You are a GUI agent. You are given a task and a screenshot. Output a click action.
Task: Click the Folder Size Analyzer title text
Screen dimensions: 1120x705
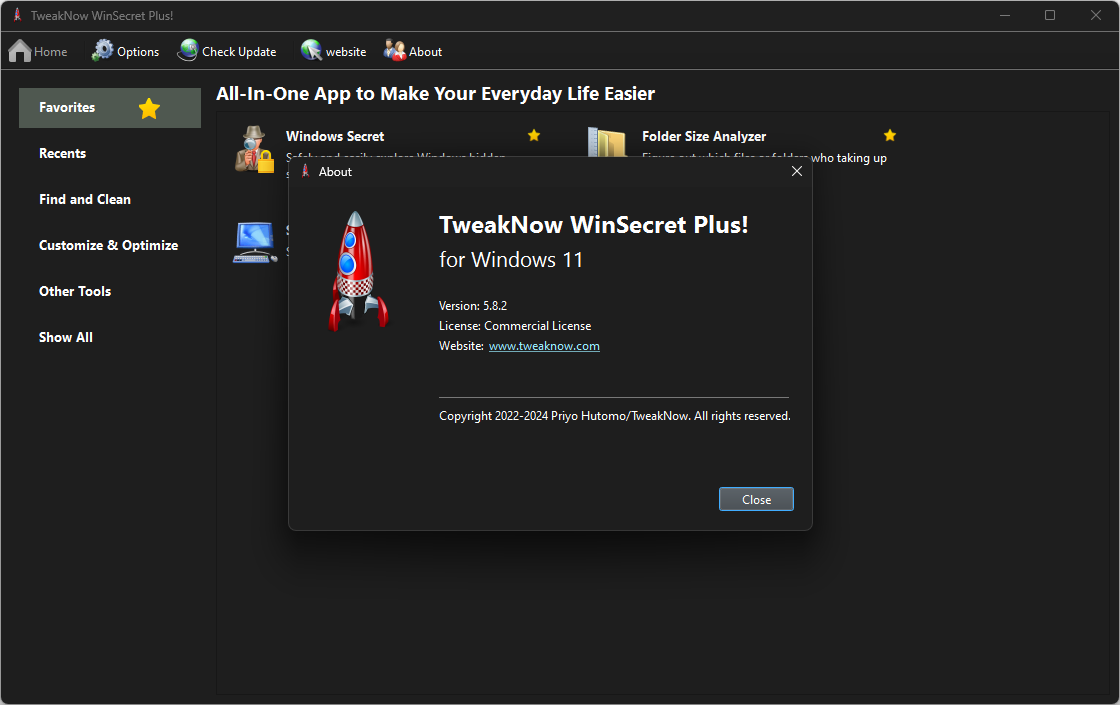704,136
